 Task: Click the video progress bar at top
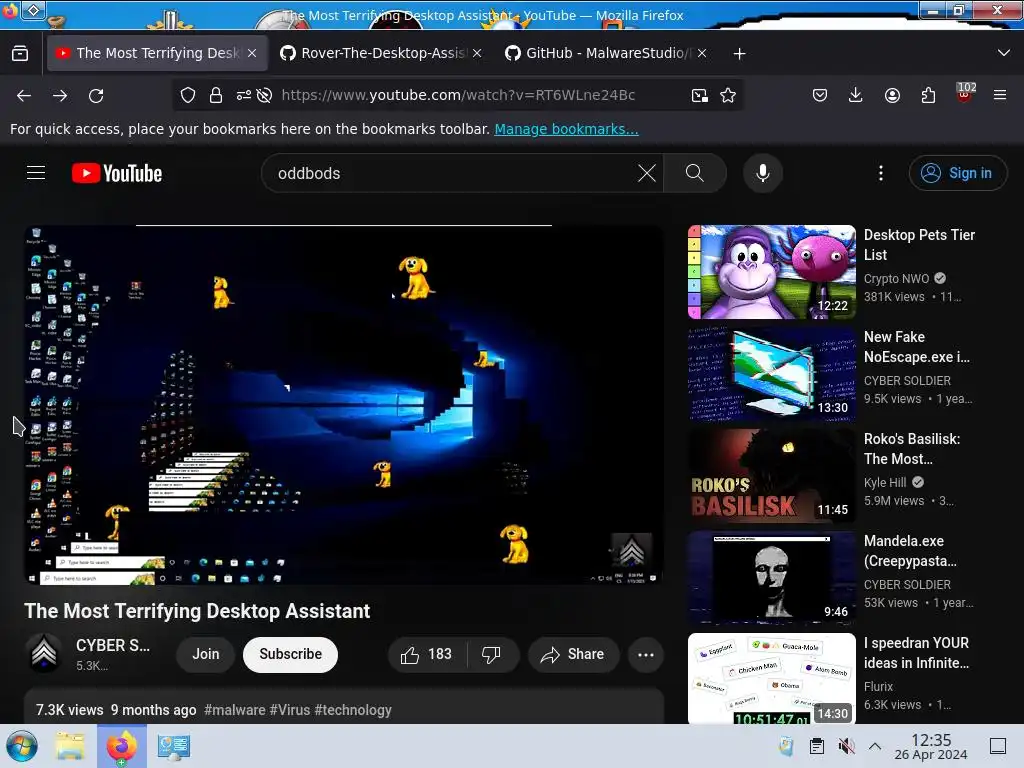[344, 225]
